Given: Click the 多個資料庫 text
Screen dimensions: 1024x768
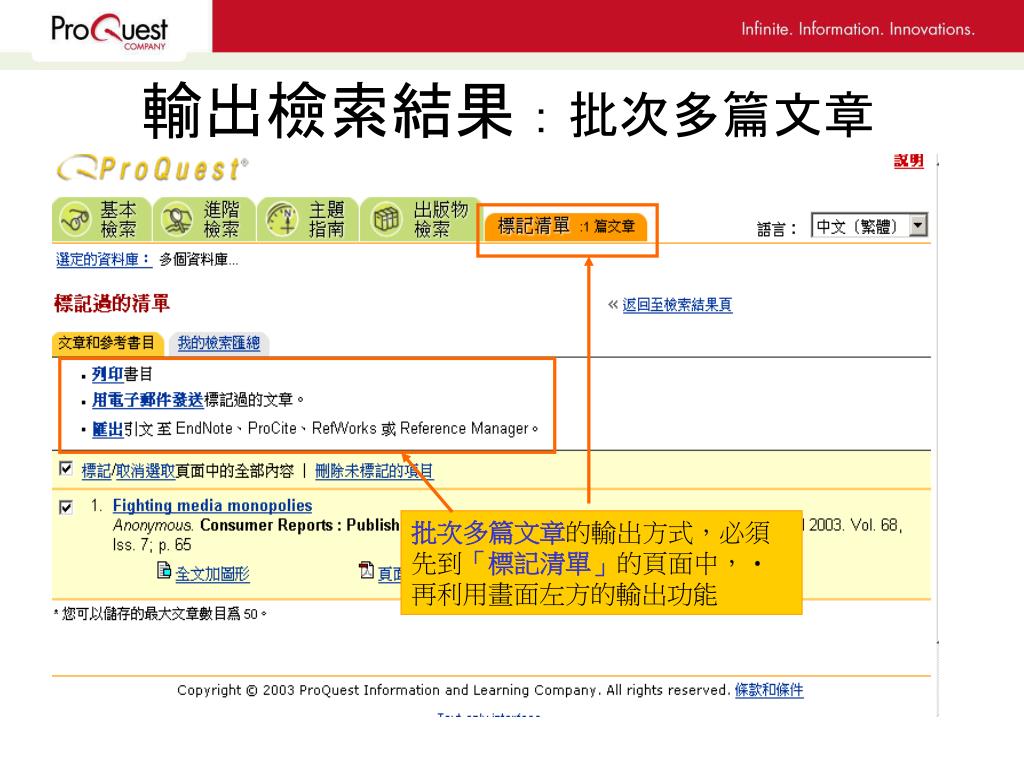Looking at the screenshot, I should click(x=199, y=260).
